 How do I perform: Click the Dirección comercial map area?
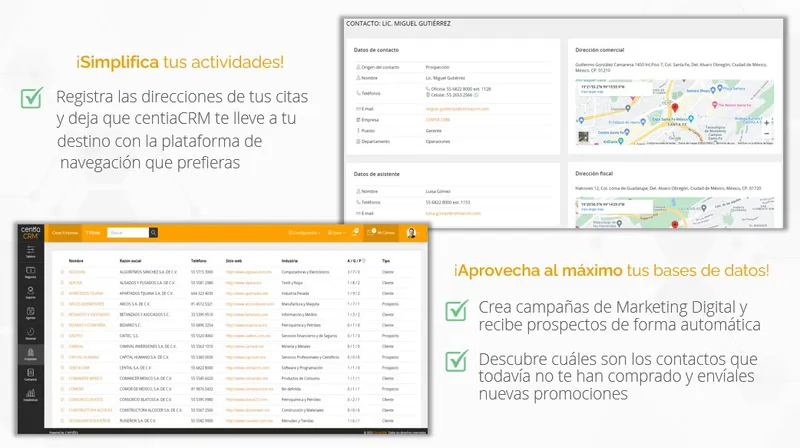coord(674,112)
